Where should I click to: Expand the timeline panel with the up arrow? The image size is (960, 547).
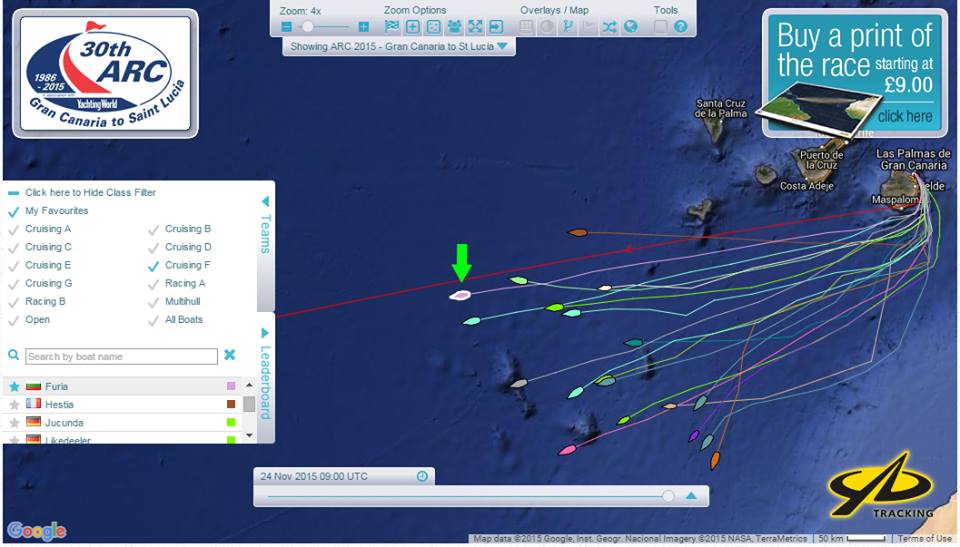point(691,496)
